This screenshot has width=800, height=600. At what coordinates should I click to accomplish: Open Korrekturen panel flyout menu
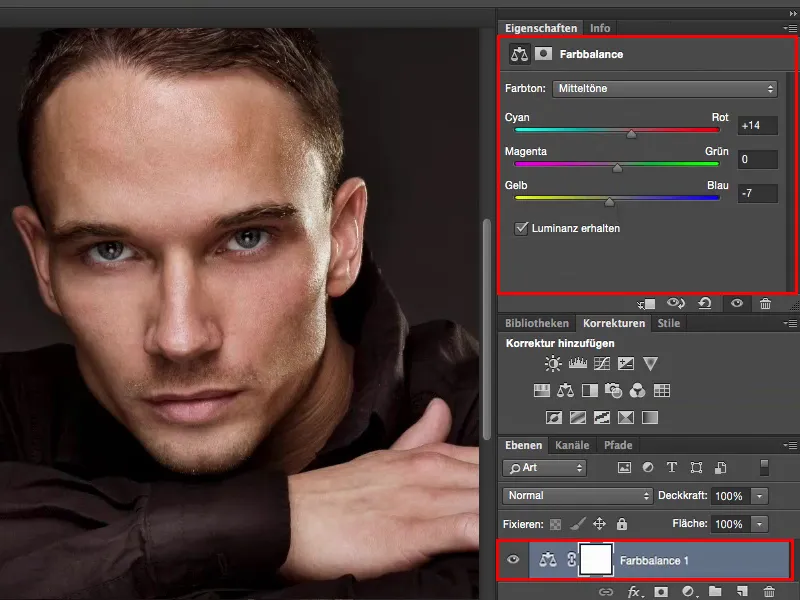pos(790,323)
